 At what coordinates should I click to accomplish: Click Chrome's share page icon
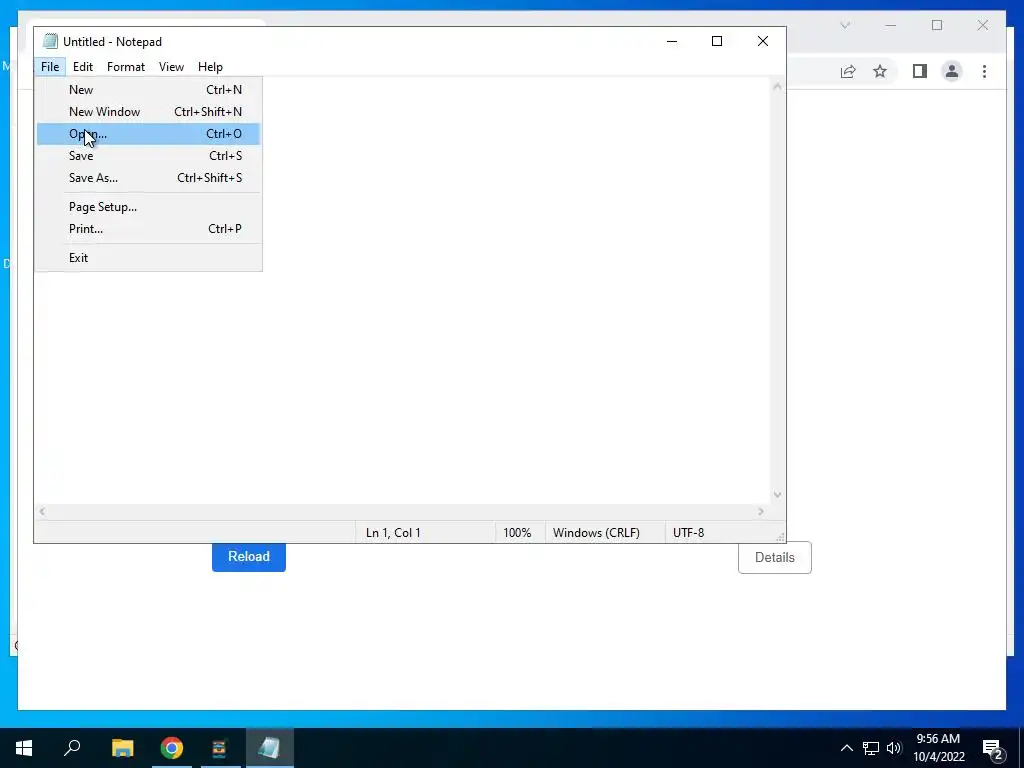tap(848, 71)
